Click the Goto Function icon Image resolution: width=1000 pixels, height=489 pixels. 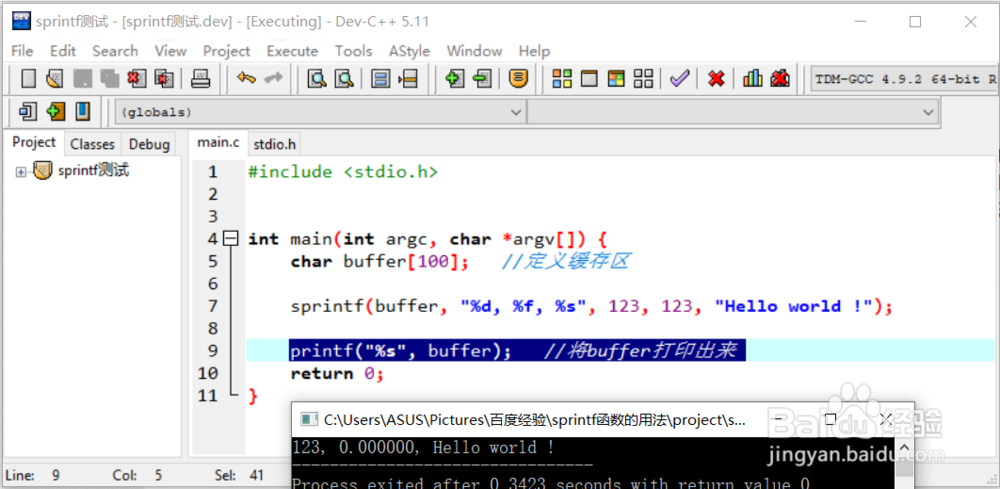(x=381, y=79)
